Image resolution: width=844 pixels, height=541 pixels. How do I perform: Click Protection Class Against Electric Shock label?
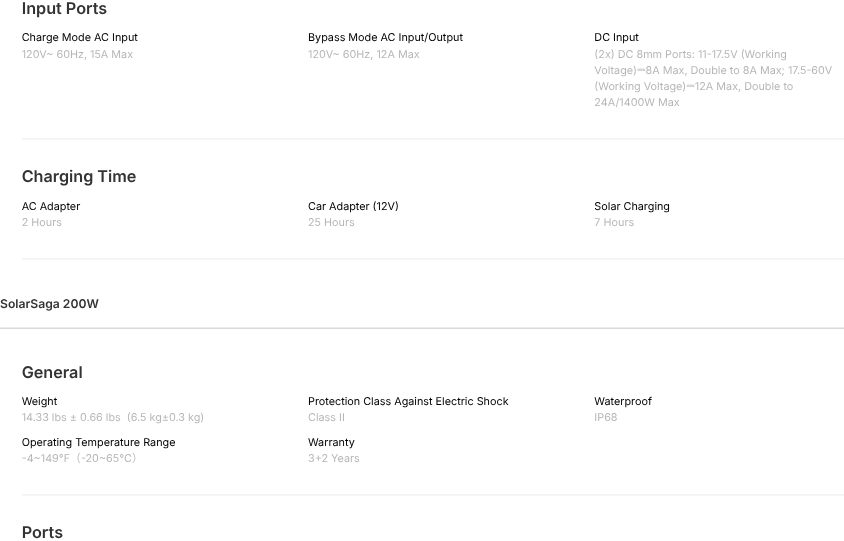pyautogui.click(x=408, y=401)
